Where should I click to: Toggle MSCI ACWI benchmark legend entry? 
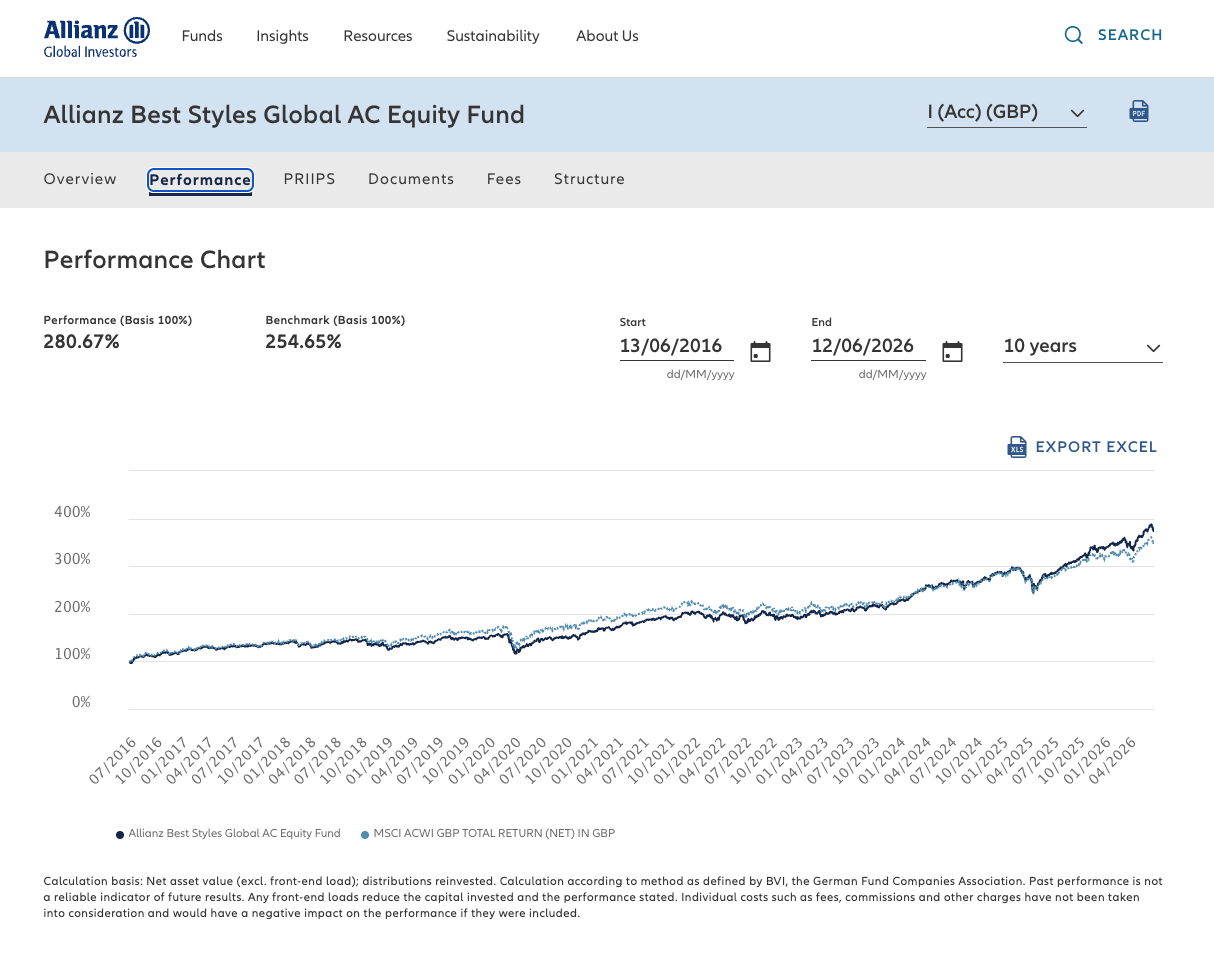tap(487, 833)
